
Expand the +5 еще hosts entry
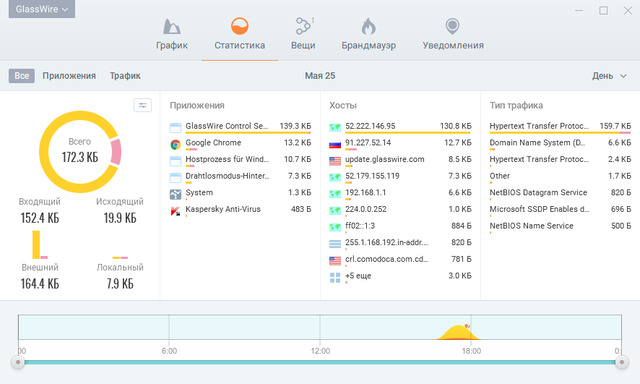pos(400,276)
